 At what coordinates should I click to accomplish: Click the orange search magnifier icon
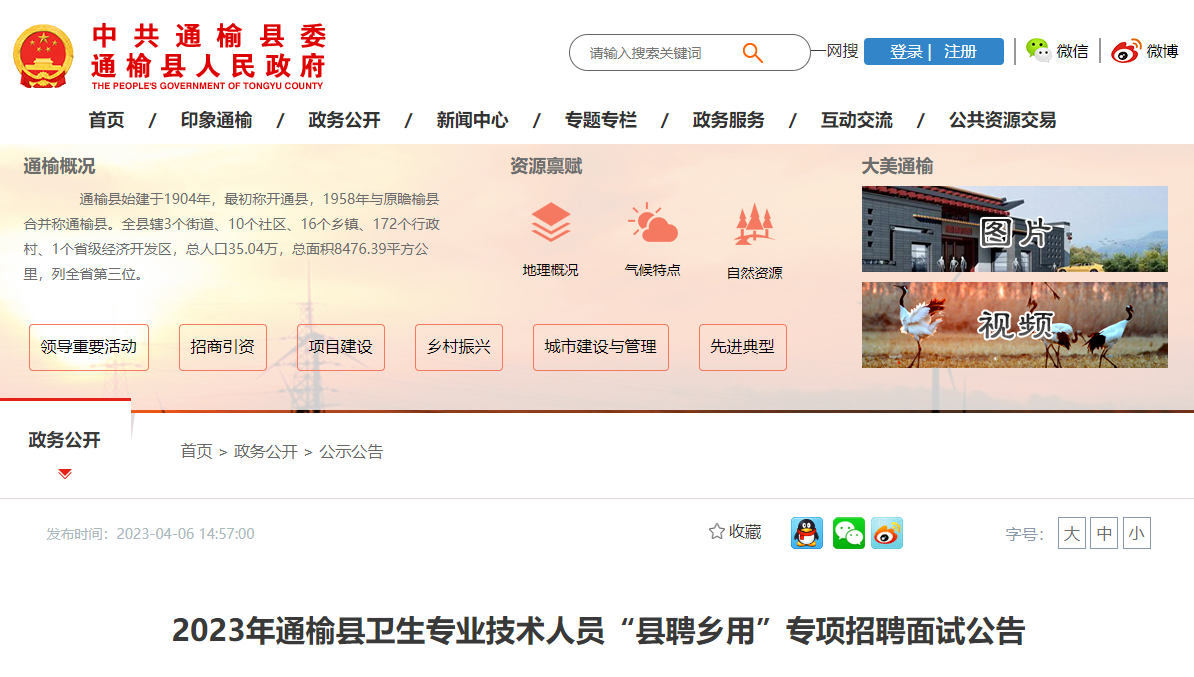752,53
